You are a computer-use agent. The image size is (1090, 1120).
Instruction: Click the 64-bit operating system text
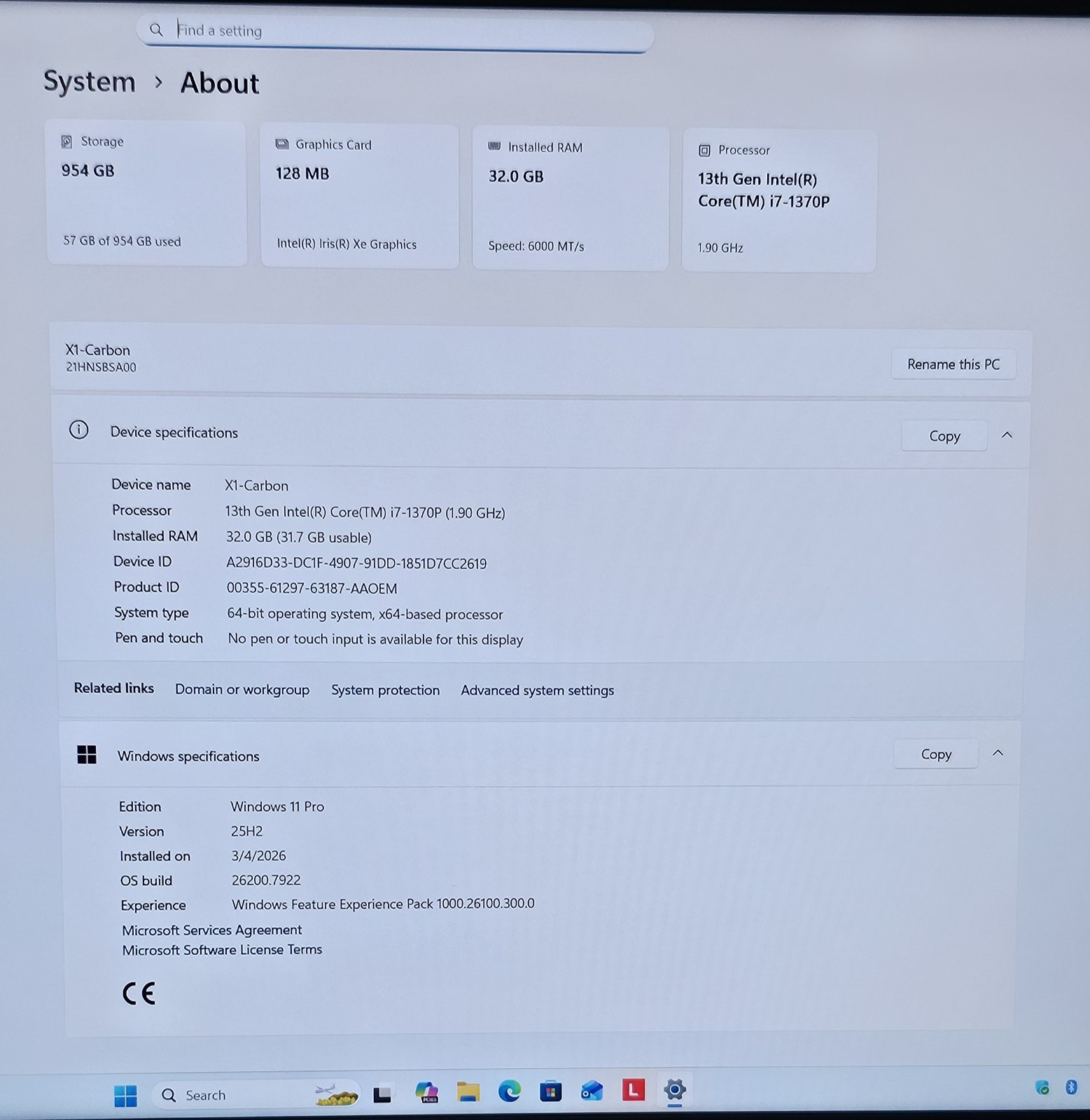point(365,614)
